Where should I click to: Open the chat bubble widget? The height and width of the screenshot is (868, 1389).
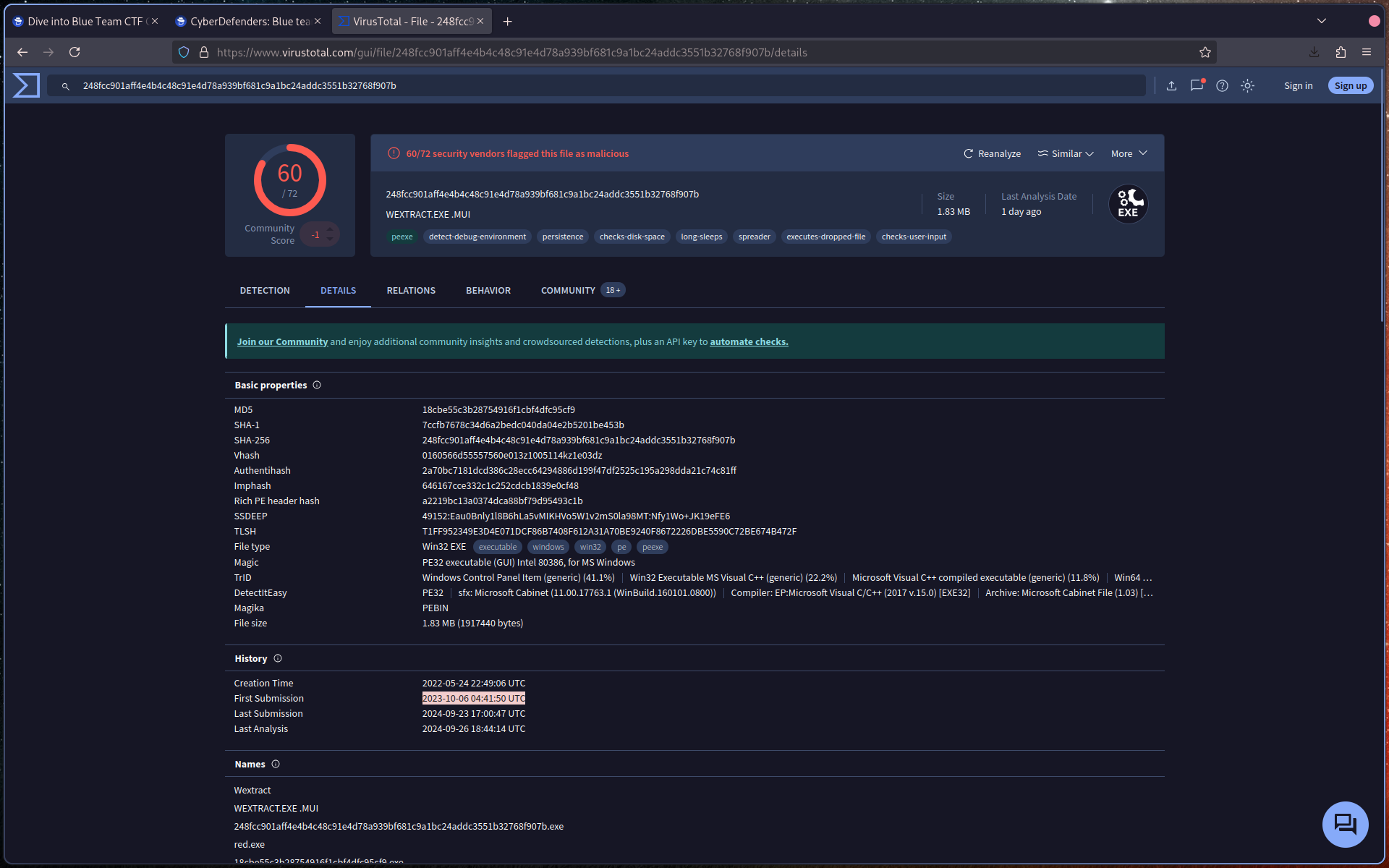(x=1345, y=824)
